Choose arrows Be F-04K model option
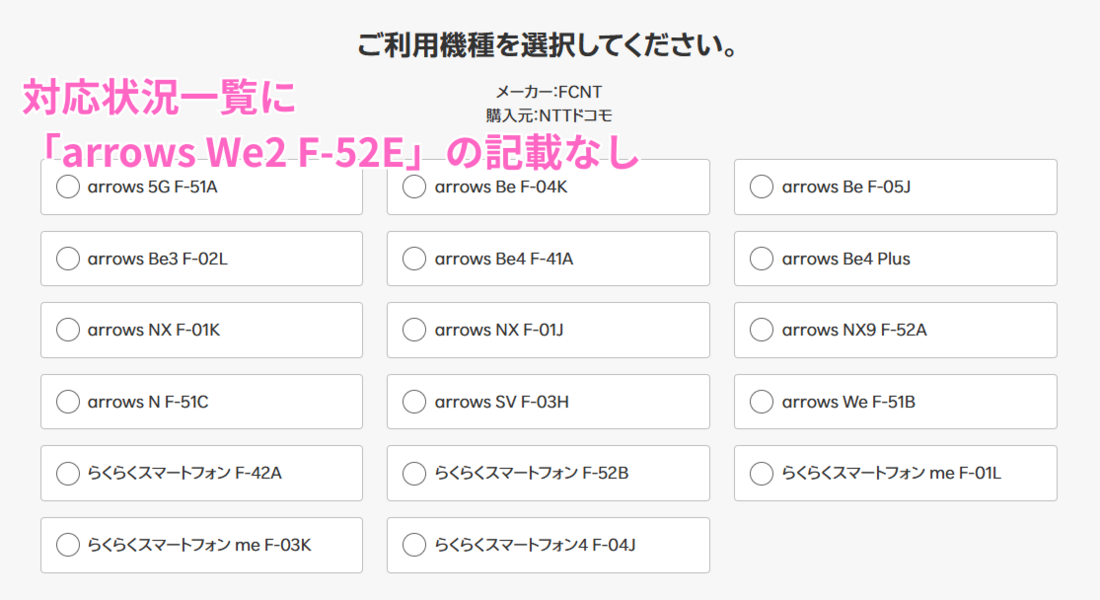 pyautogui.click(x=414, y=187)
